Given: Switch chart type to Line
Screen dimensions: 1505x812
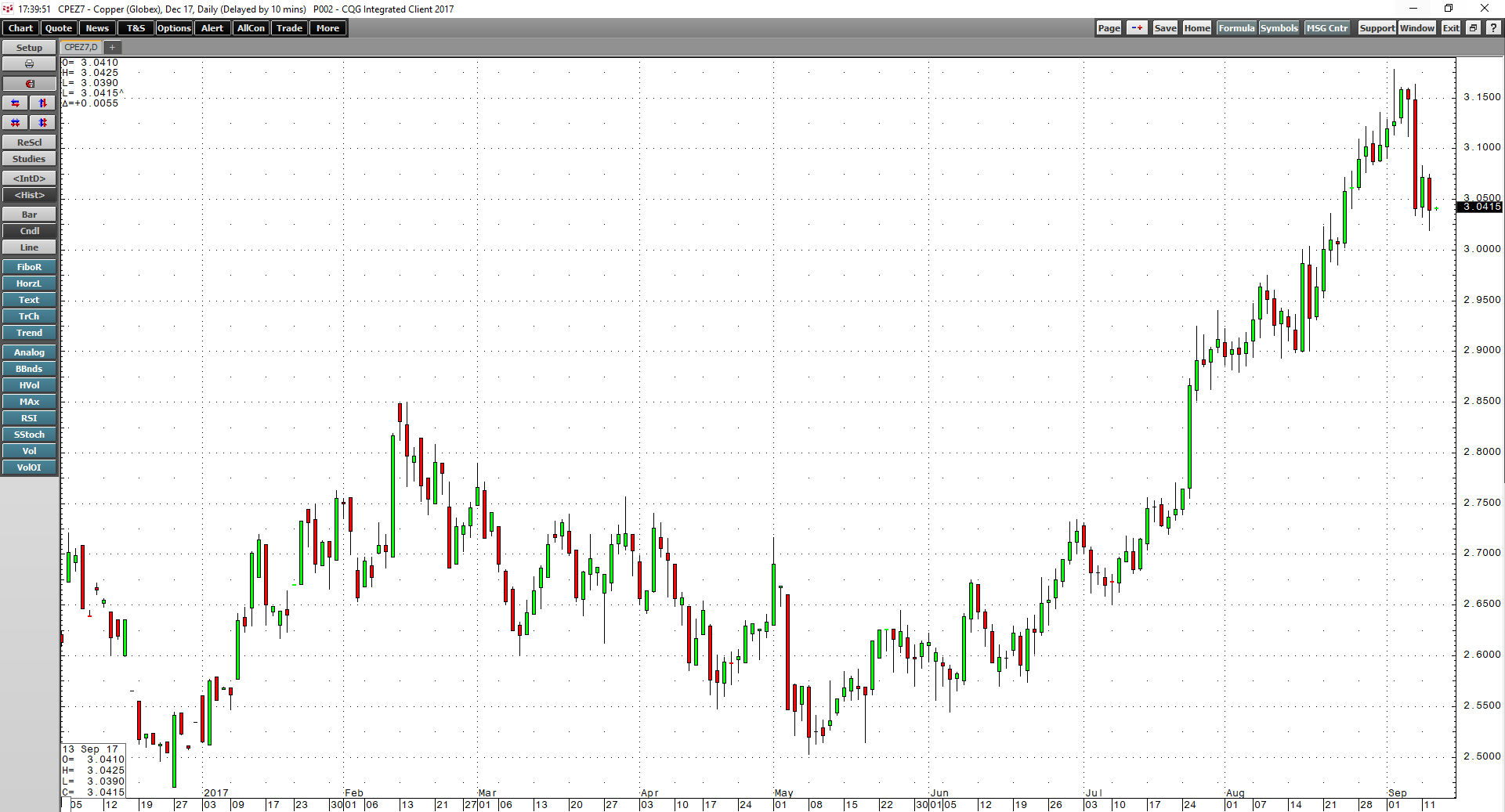Looking at the screenshot, I should 29,247.
